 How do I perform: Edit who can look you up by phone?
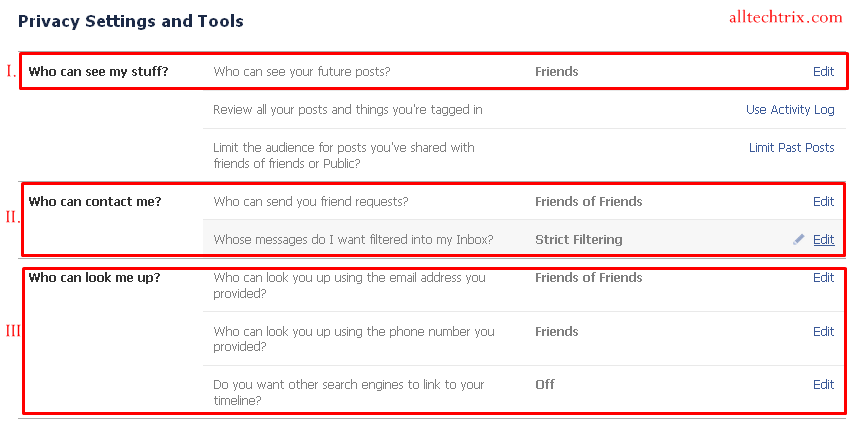[x=824, y=331]
